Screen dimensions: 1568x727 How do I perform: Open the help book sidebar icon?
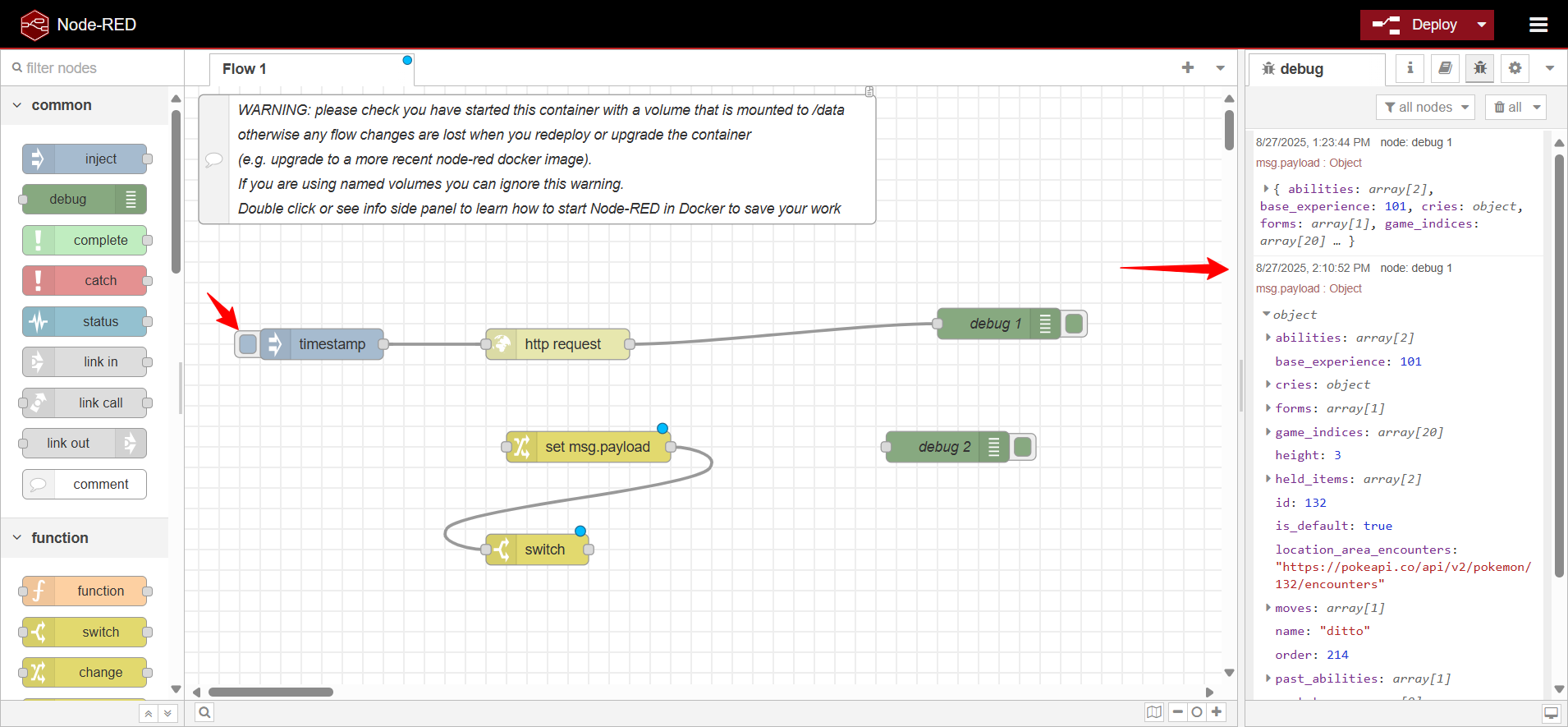(x=1445, y=68)
